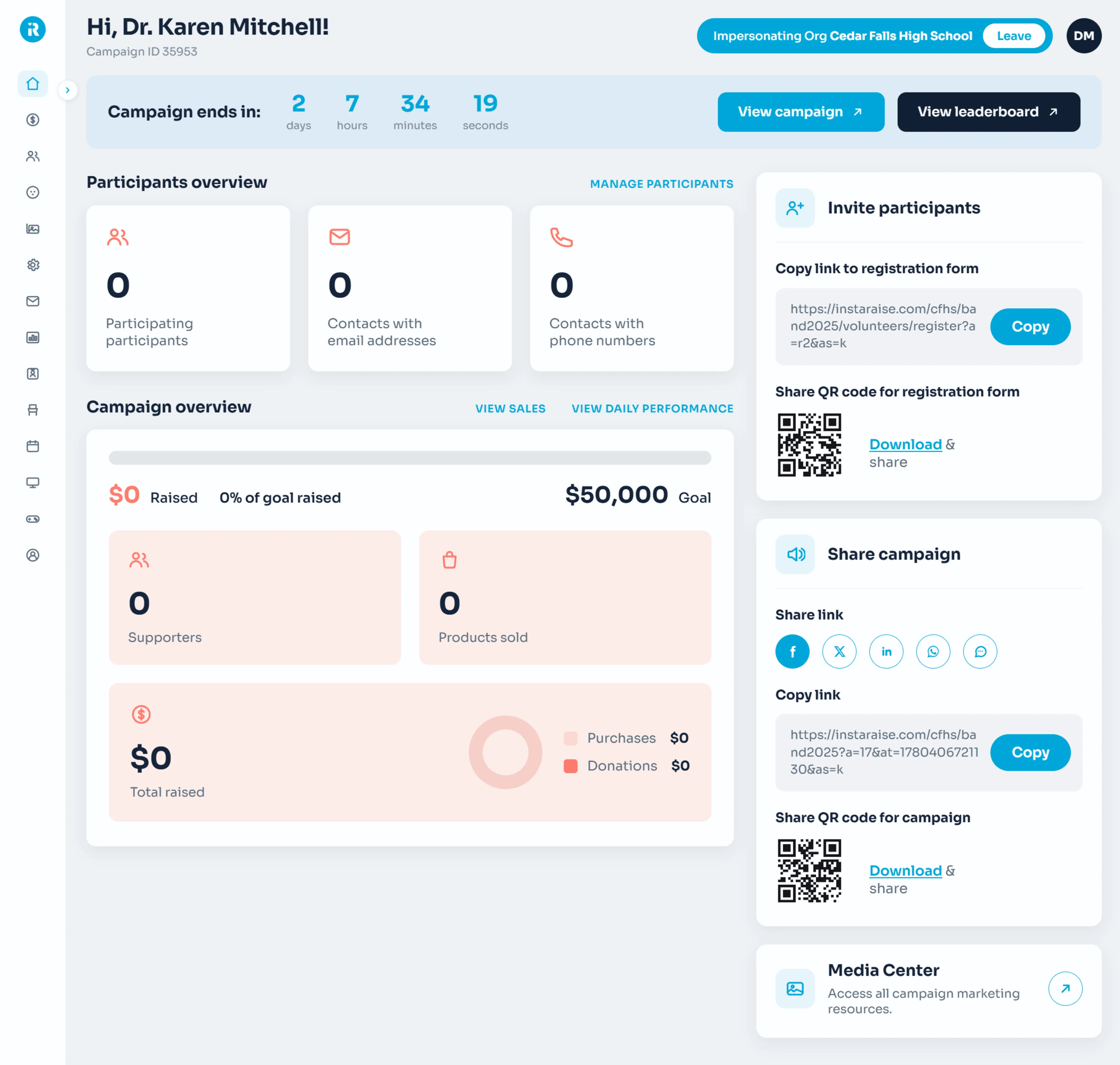Image resolution: width=1120 pixels, height=1065 pixels.
Task: Open View leaderboard button
Action: (x=988, y=112)
